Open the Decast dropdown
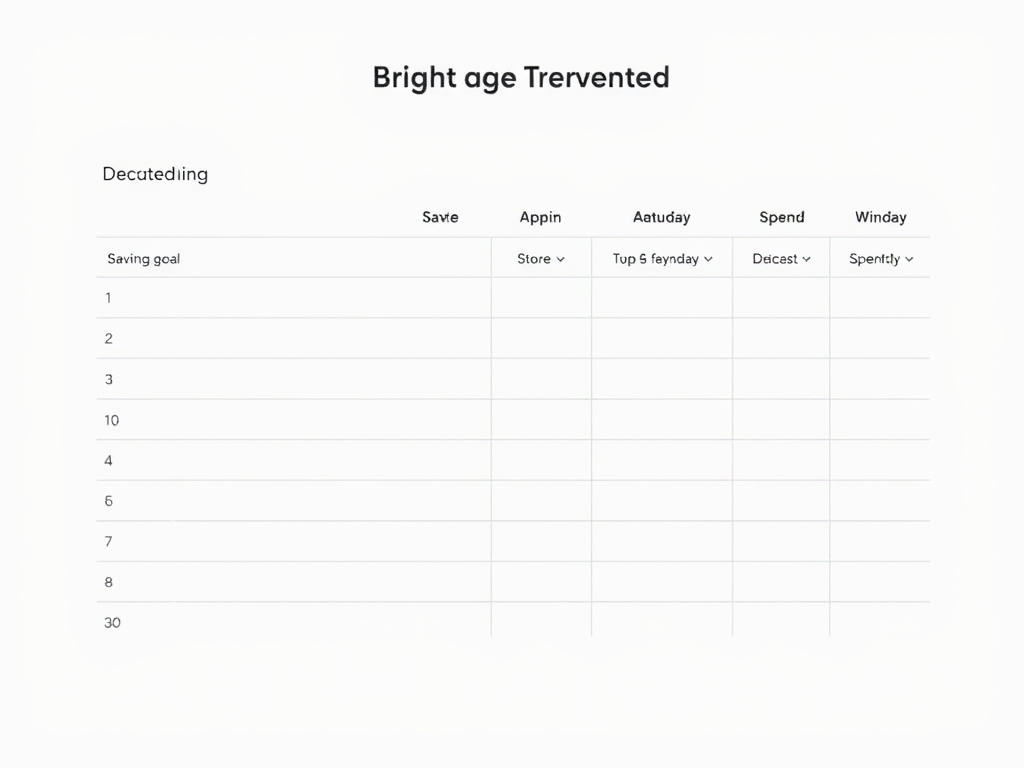 (x=781, y=259)
